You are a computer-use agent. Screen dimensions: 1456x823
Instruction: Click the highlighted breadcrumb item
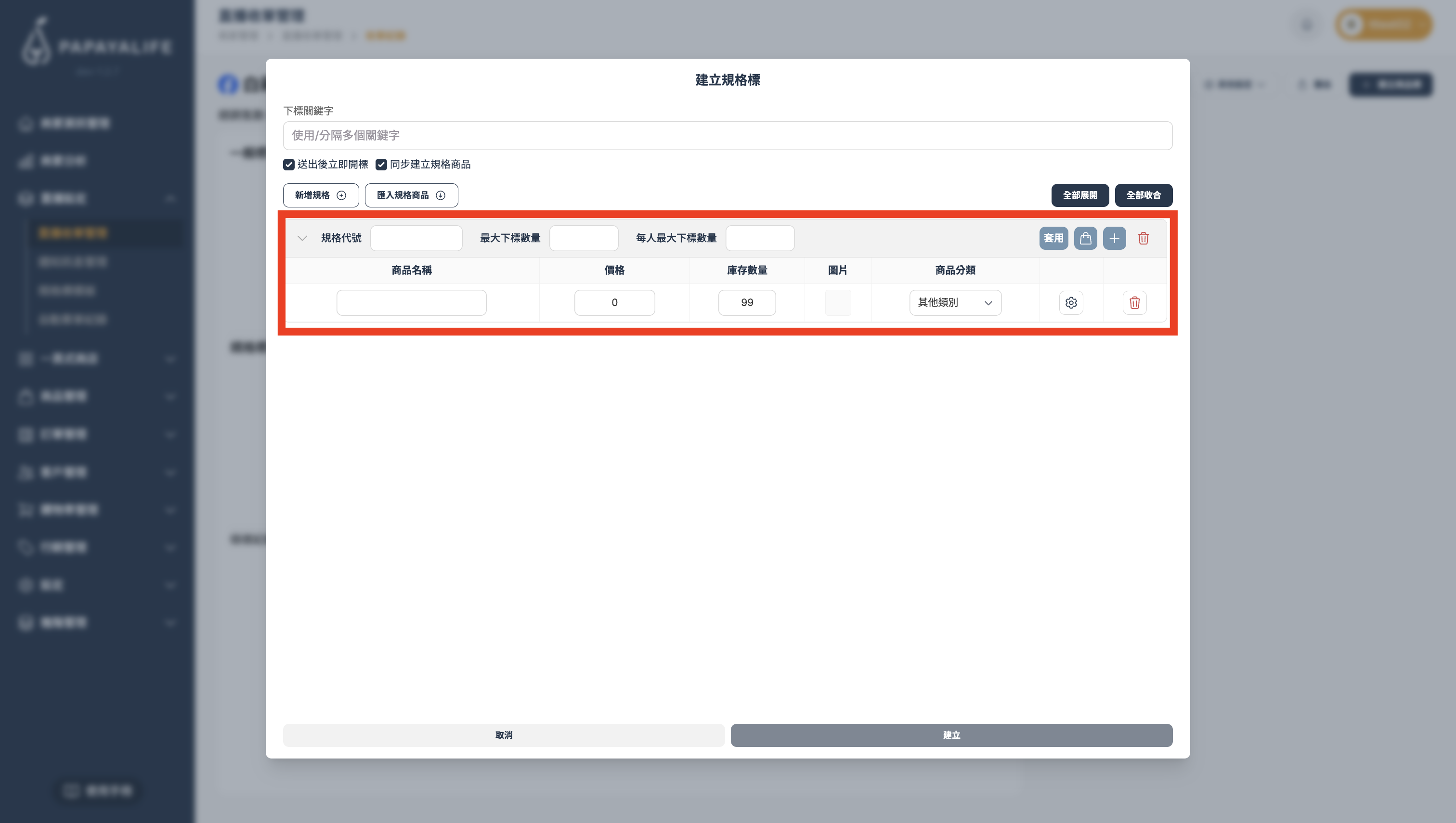point(386,35)
